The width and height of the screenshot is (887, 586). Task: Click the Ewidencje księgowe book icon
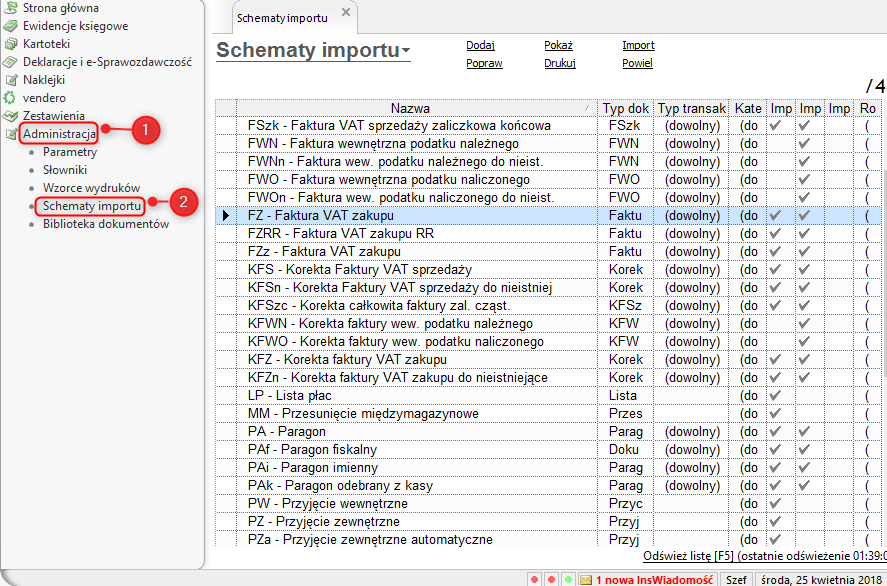[x=11, y=26]
